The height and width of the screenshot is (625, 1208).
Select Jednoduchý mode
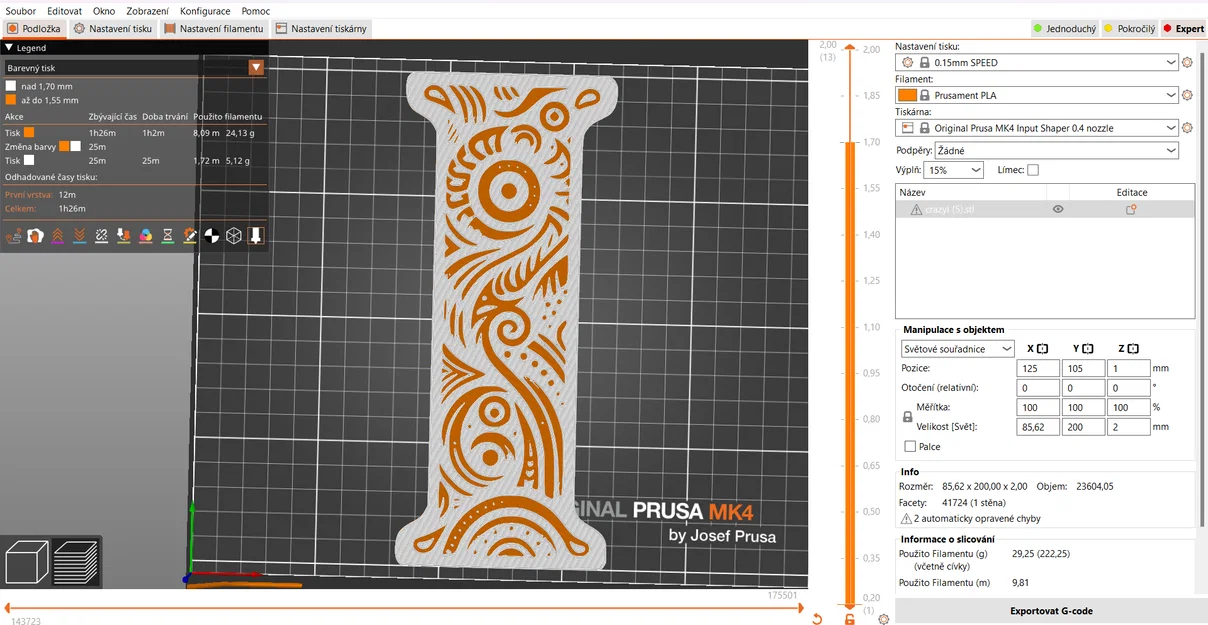[x=1064, y=29]
